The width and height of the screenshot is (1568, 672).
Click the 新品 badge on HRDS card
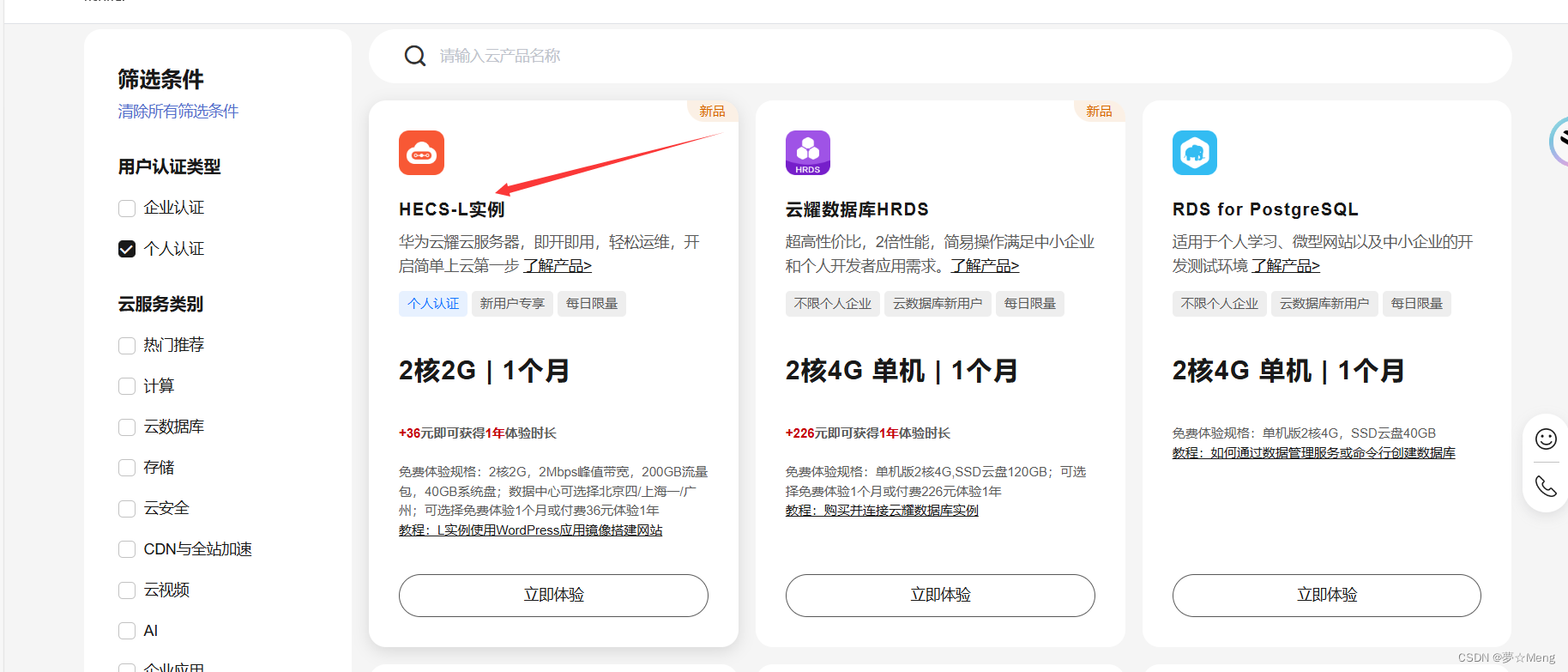(x=1099, y=112)
